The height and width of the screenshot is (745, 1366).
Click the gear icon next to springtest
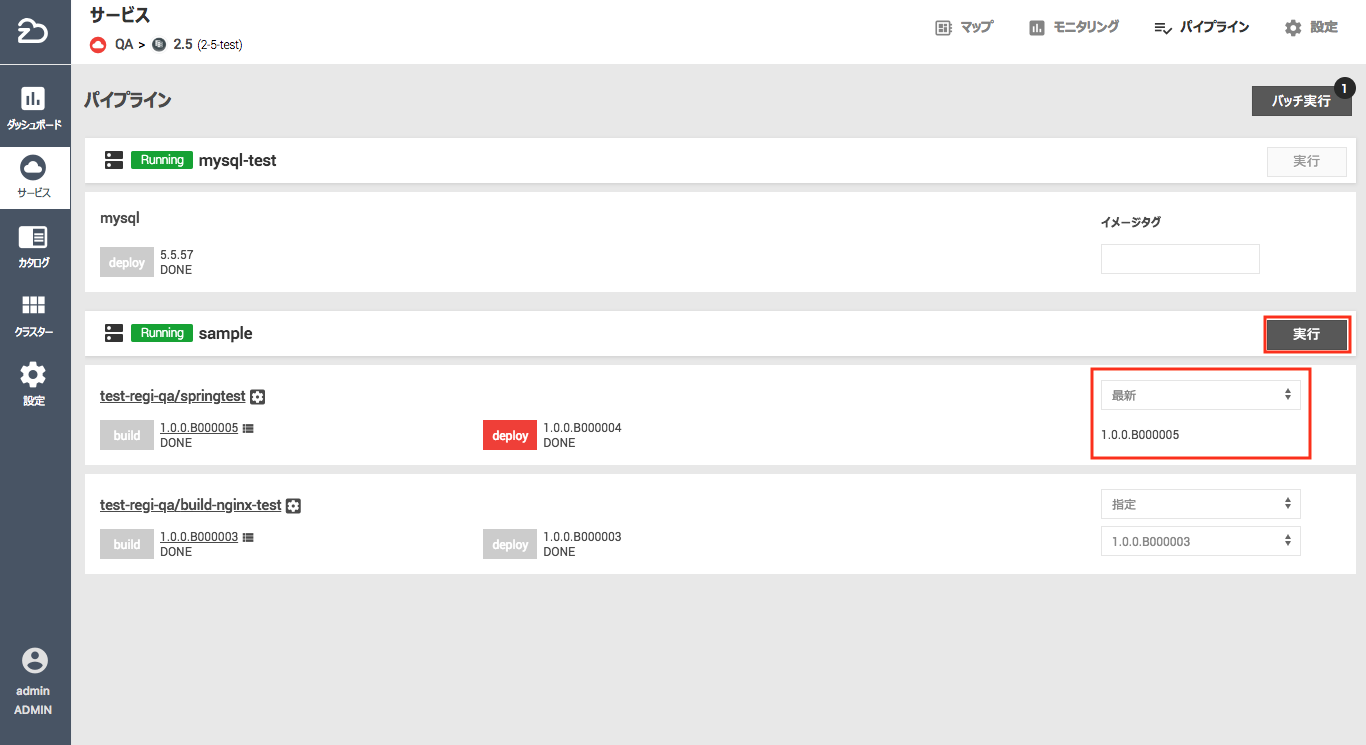258,397
